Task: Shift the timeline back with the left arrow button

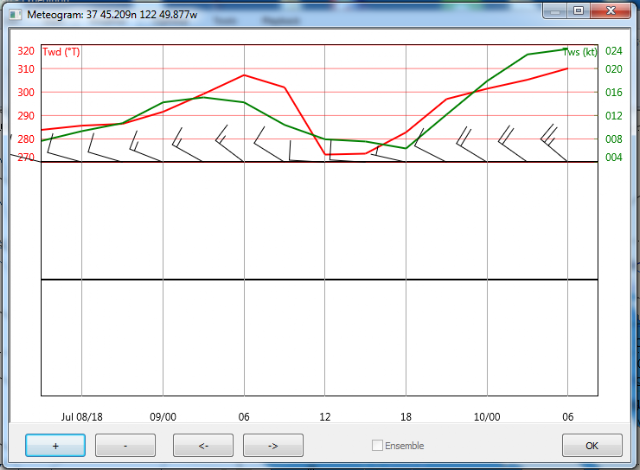Action: 203,445
